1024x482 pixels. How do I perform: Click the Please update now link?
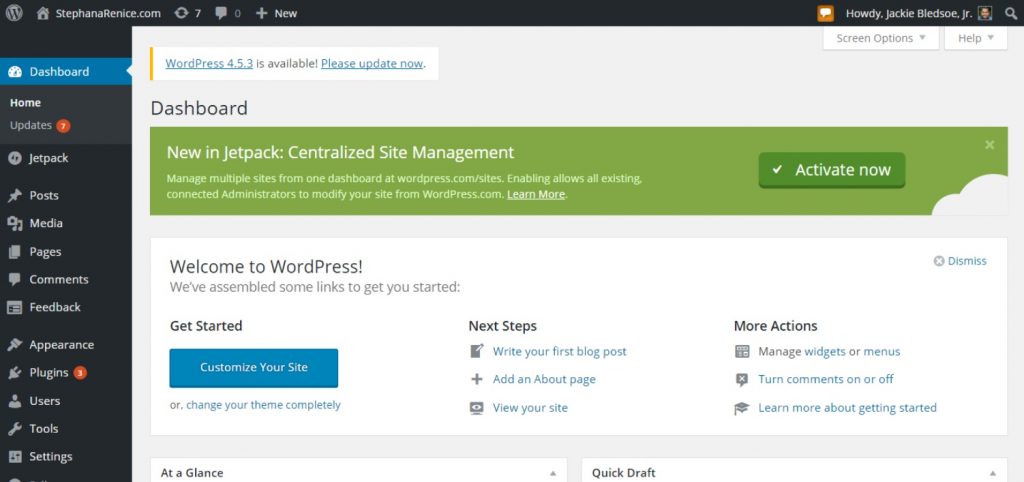(372, 63)
